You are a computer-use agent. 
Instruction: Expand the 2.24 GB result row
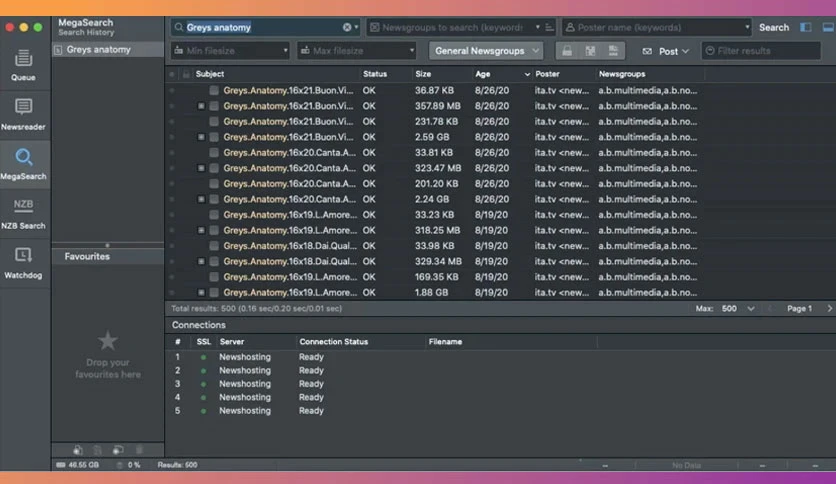(x=201, y=199)
